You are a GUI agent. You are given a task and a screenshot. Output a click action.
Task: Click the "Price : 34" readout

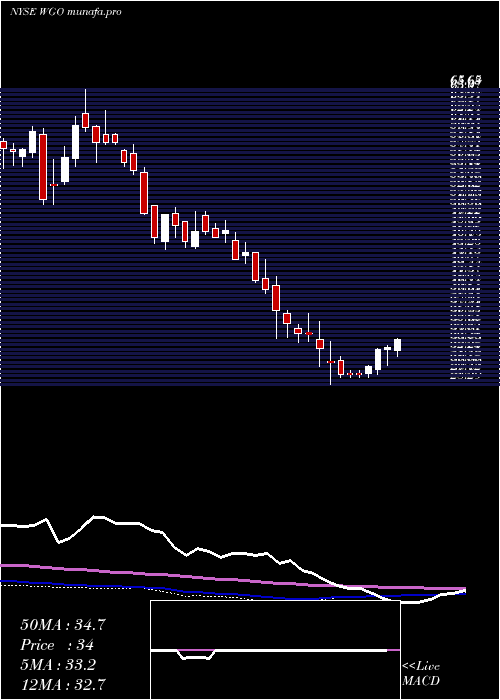pos(57,645)
